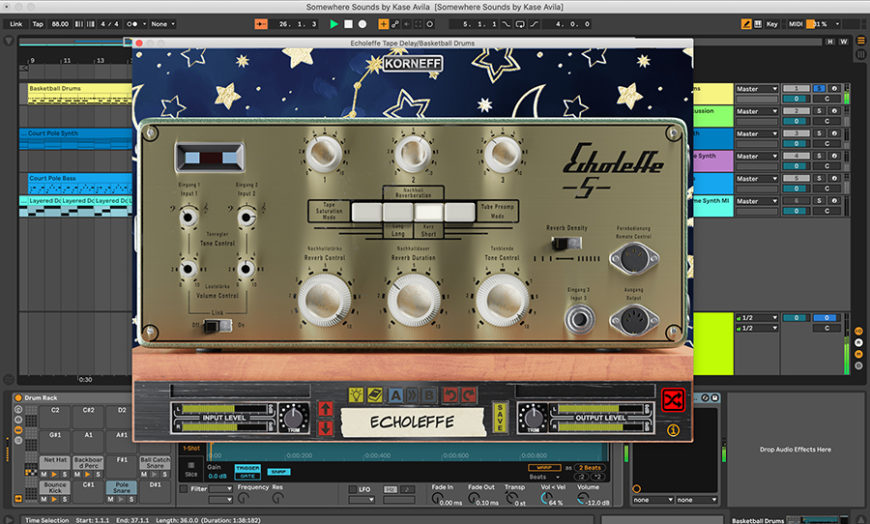Adjust the input level TRIM knob
The height and width of the screenshot is (524, 870).
(x=294, y=416)
